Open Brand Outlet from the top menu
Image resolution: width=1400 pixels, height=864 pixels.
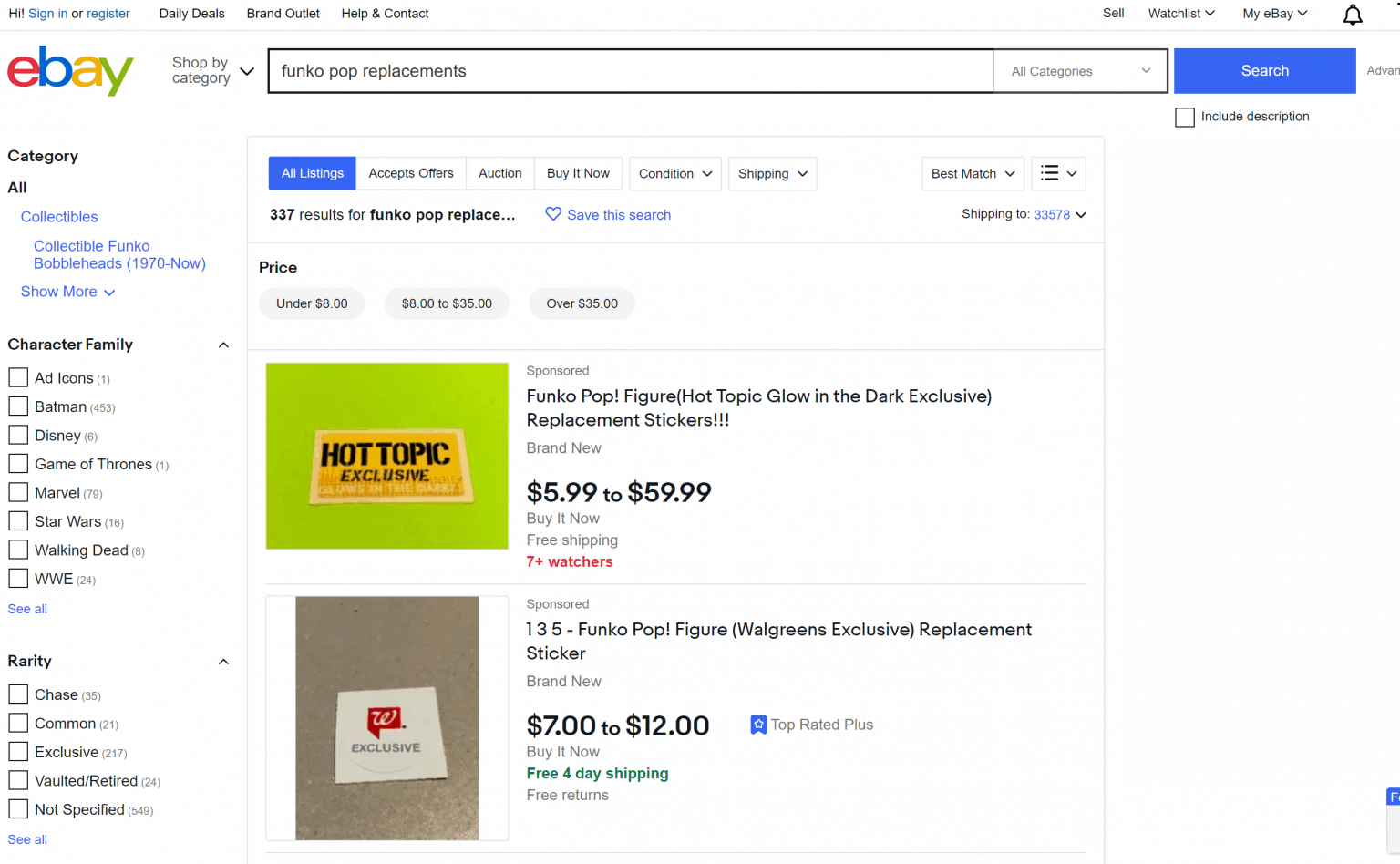tap(283, 14)
